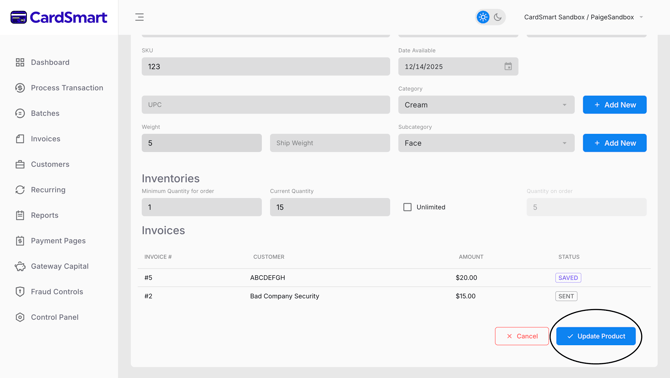Click the INVOICE # column header
The height and width of the screenshot is (378, 670).
click(158, 257)
